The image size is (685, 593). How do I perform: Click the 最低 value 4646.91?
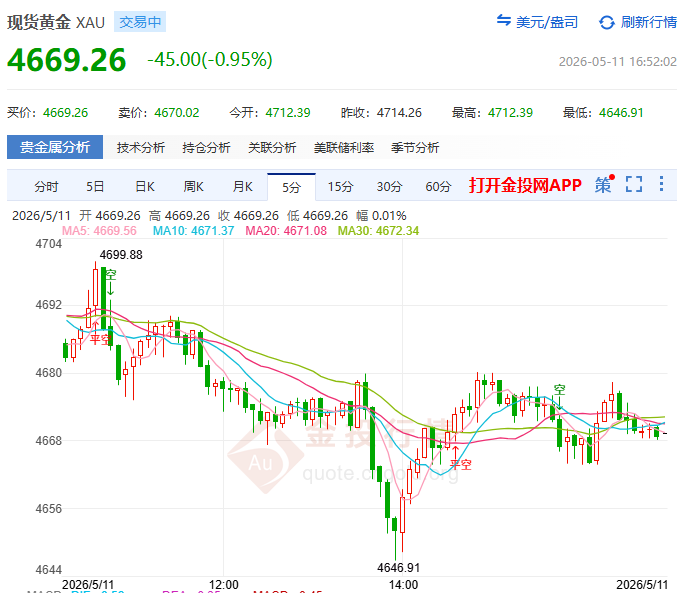point(621,113)
